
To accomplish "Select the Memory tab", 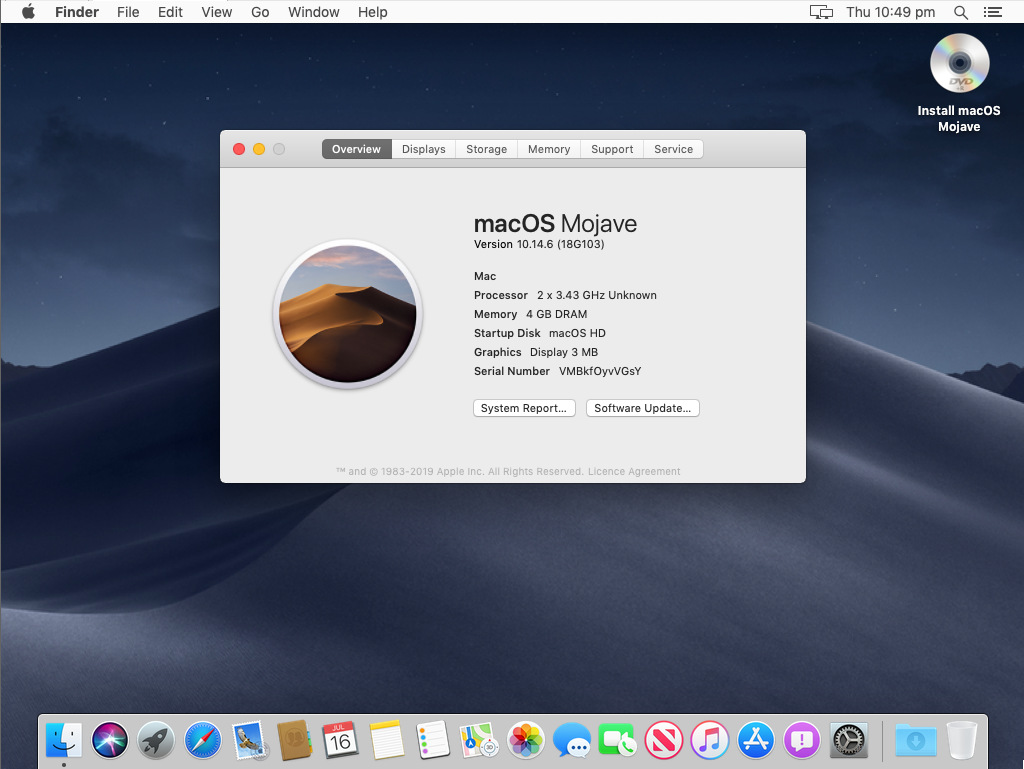I will [x=549, y=149].
